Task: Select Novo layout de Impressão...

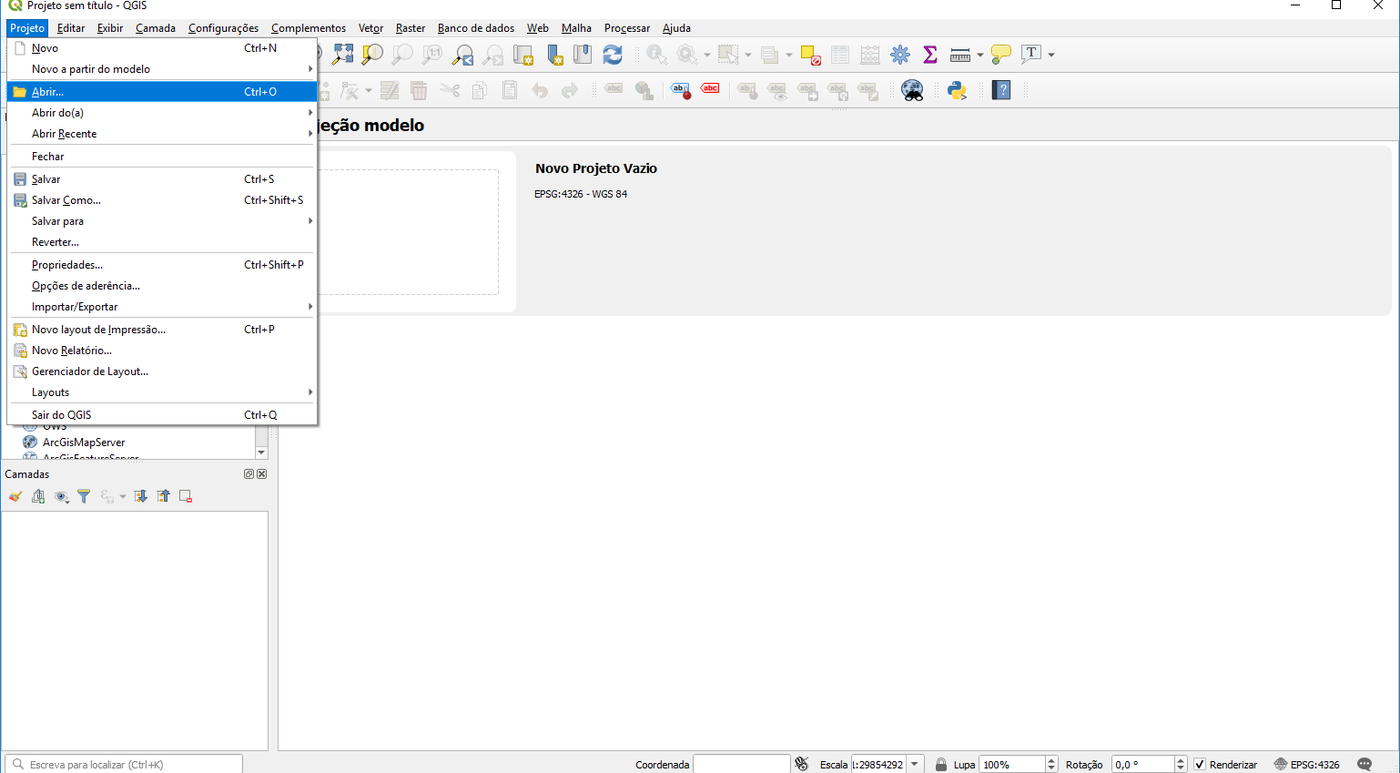Action: click(x=161, y=329)
